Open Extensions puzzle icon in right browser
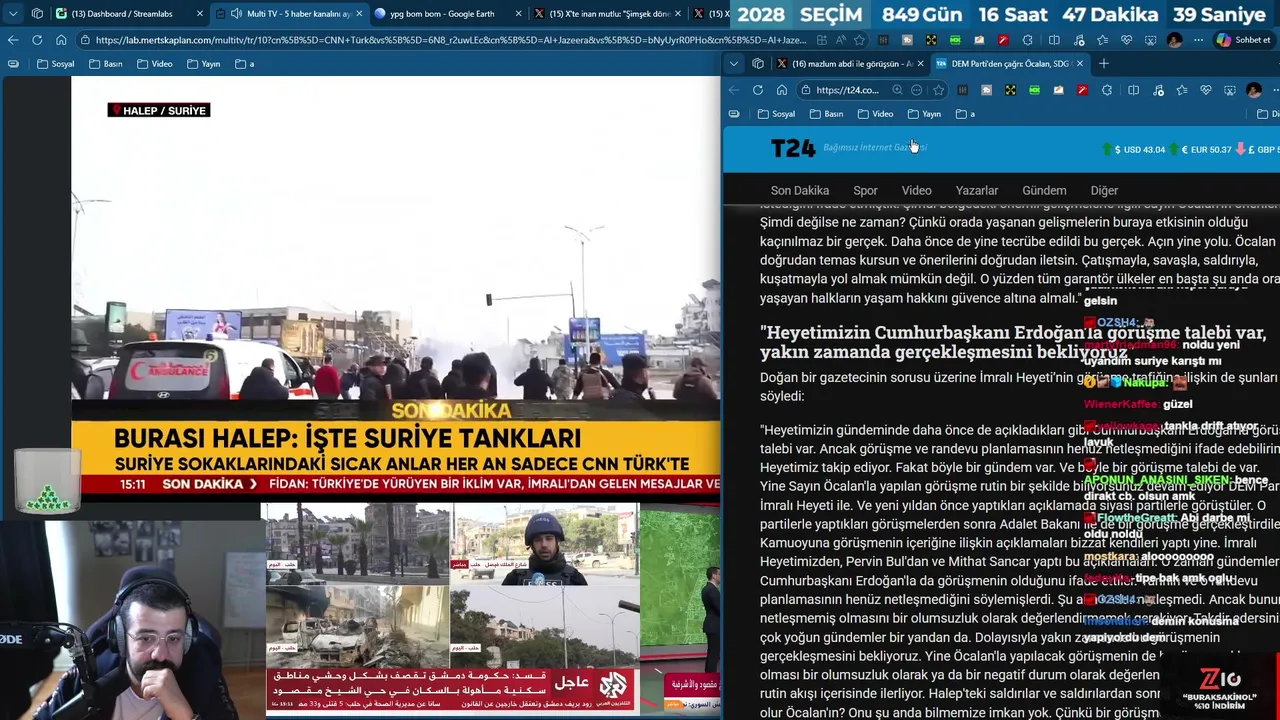The width and height of the screenshot is (1280, 720). click(1107, 90)
